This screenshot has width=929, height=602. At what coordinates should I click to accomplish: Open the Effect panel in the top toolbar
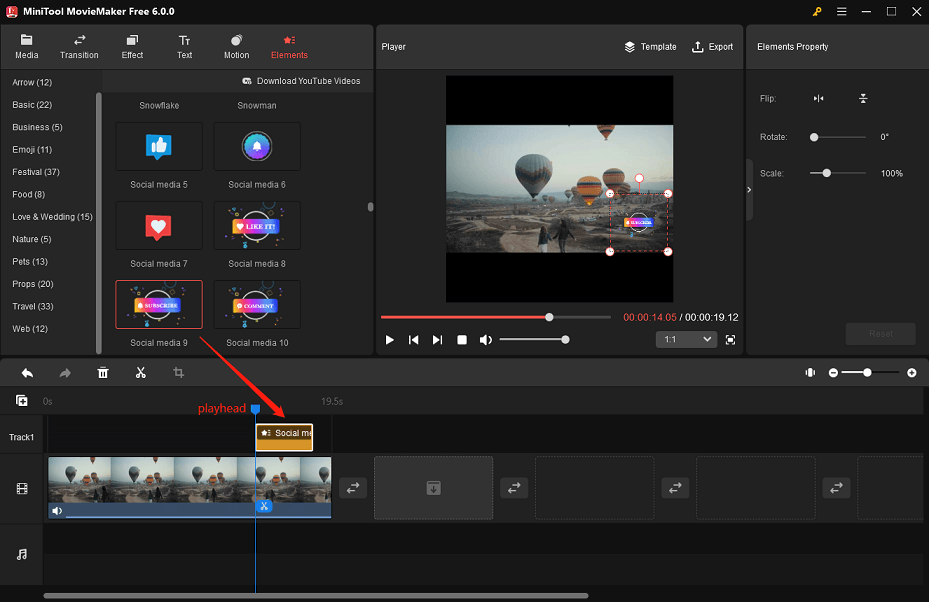[132, 46]
